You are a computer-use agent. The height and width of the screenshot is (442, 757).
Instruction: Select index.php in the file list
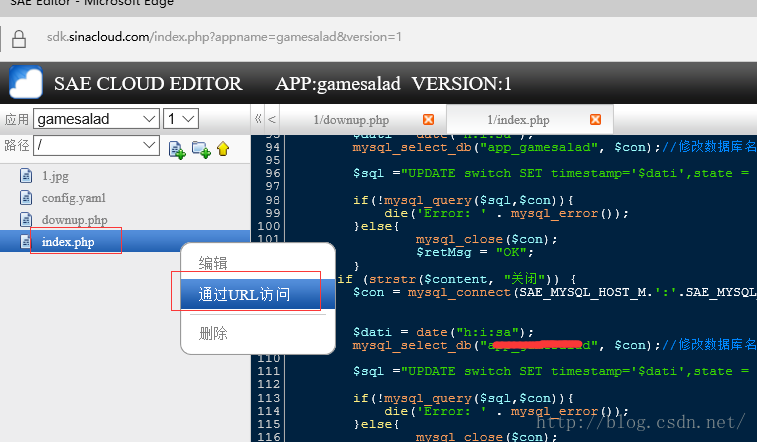point(68,242)
